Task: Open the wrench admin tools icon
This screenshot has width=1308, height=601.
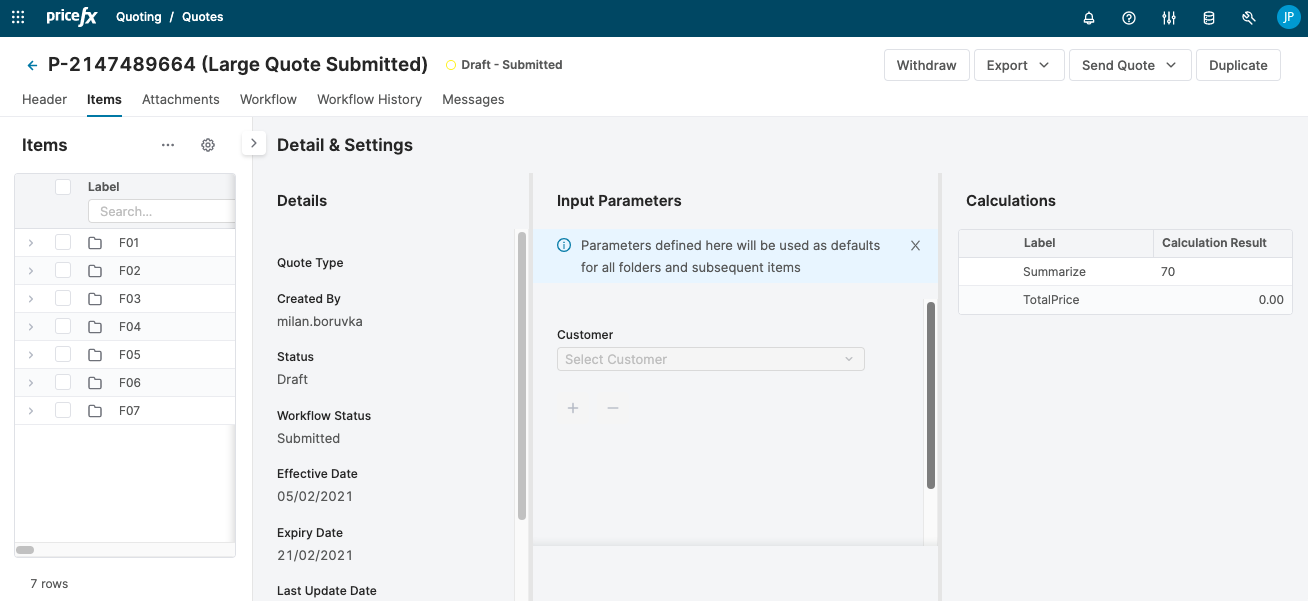Action: click(x=1248, y=17)
